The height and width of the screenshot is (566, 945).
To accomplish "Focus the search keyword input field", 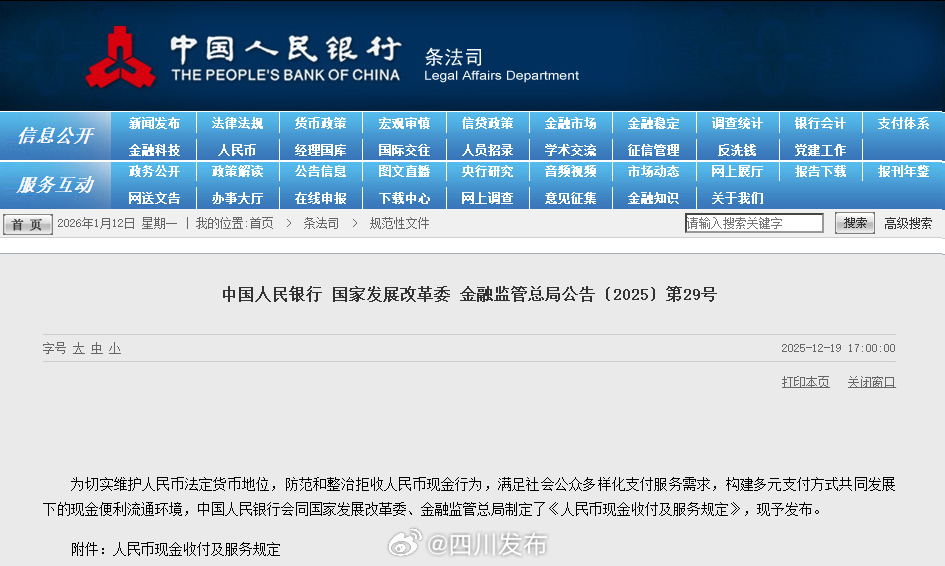I will [754, 223].
